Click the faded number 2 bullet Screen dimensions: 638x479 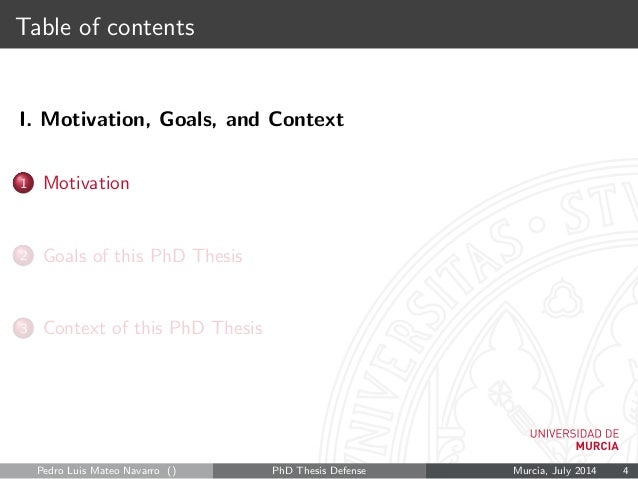(23, 256)
